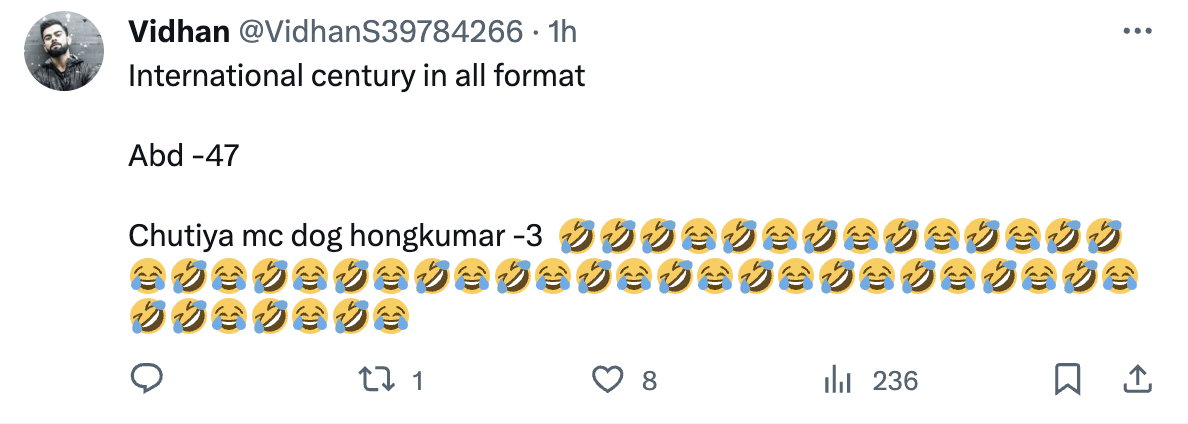
Task: Bookmark this tweet
Action: point(1067,380)
